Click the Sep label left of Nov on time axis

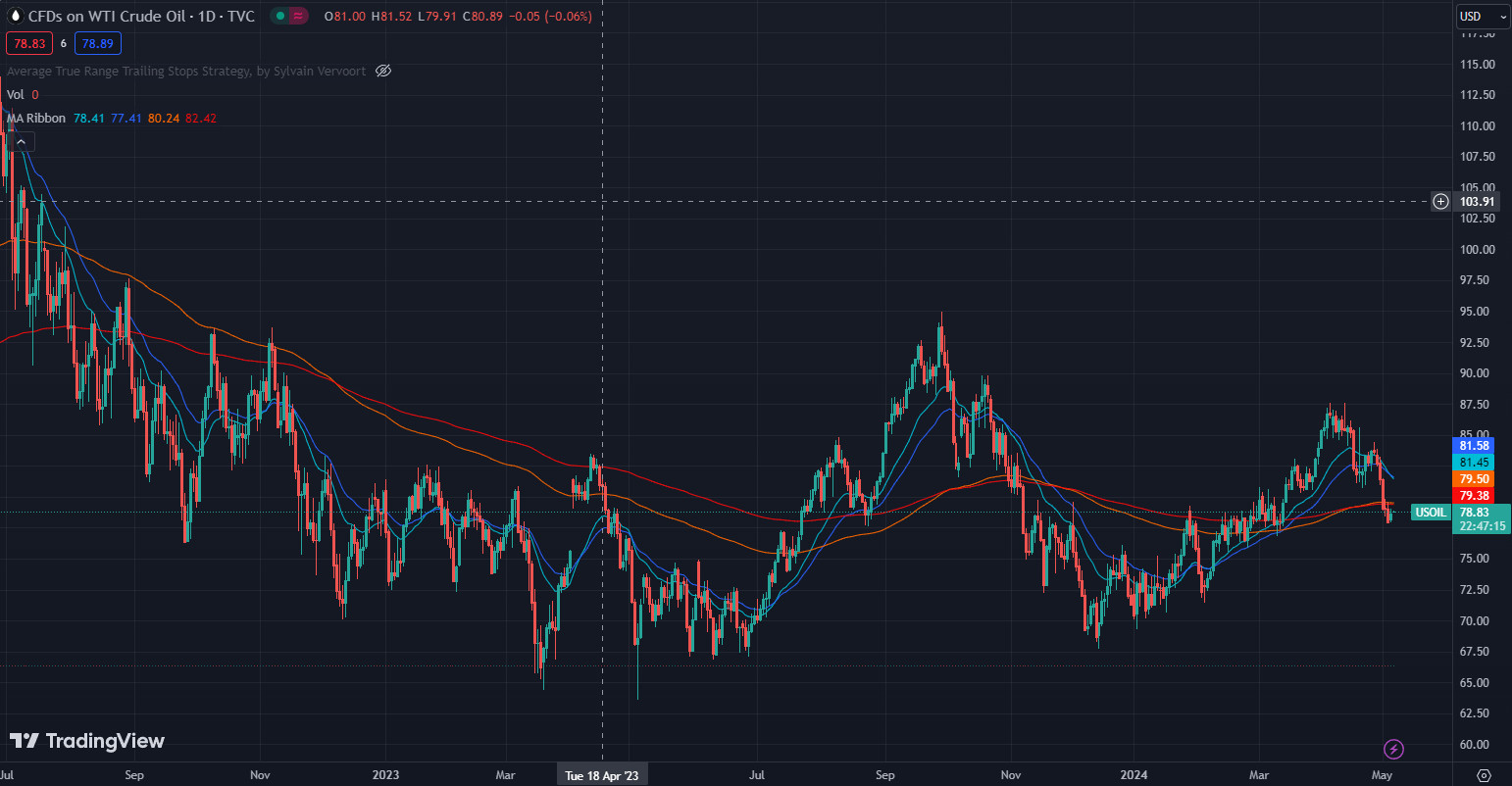(x=134, y=775)
